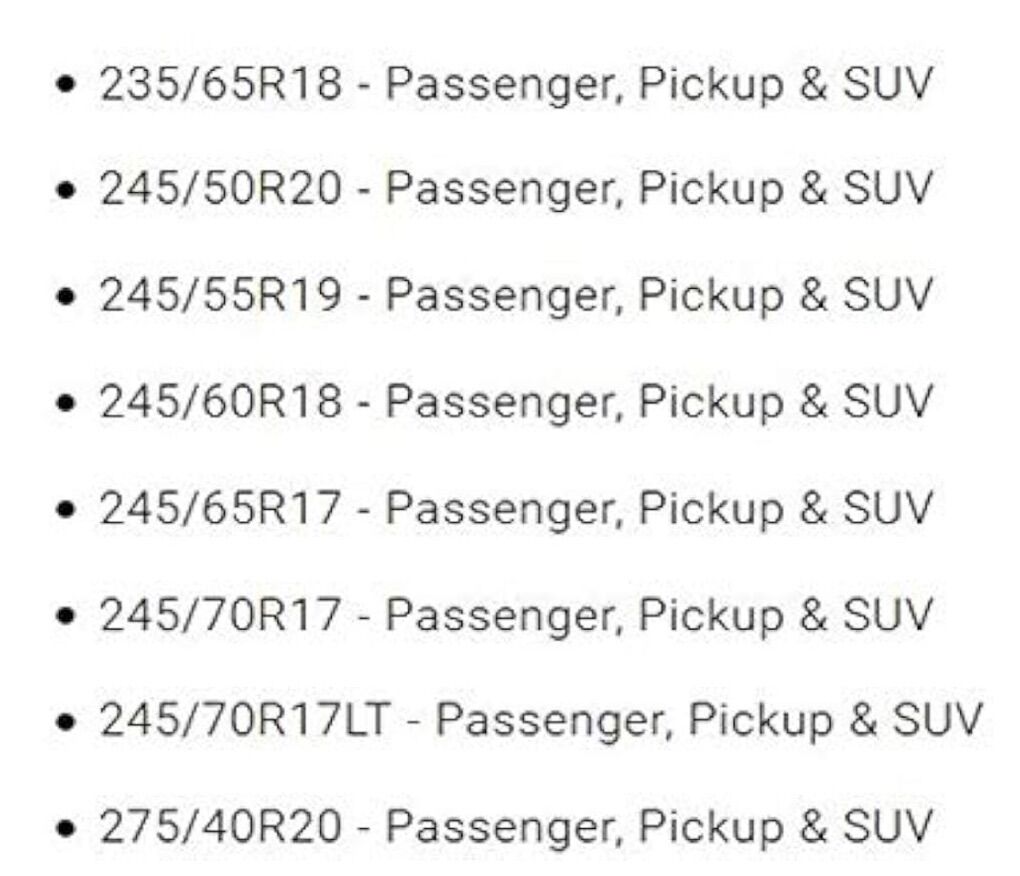Choose the 245/60R18 tire size entry

(x=220, y=402)
